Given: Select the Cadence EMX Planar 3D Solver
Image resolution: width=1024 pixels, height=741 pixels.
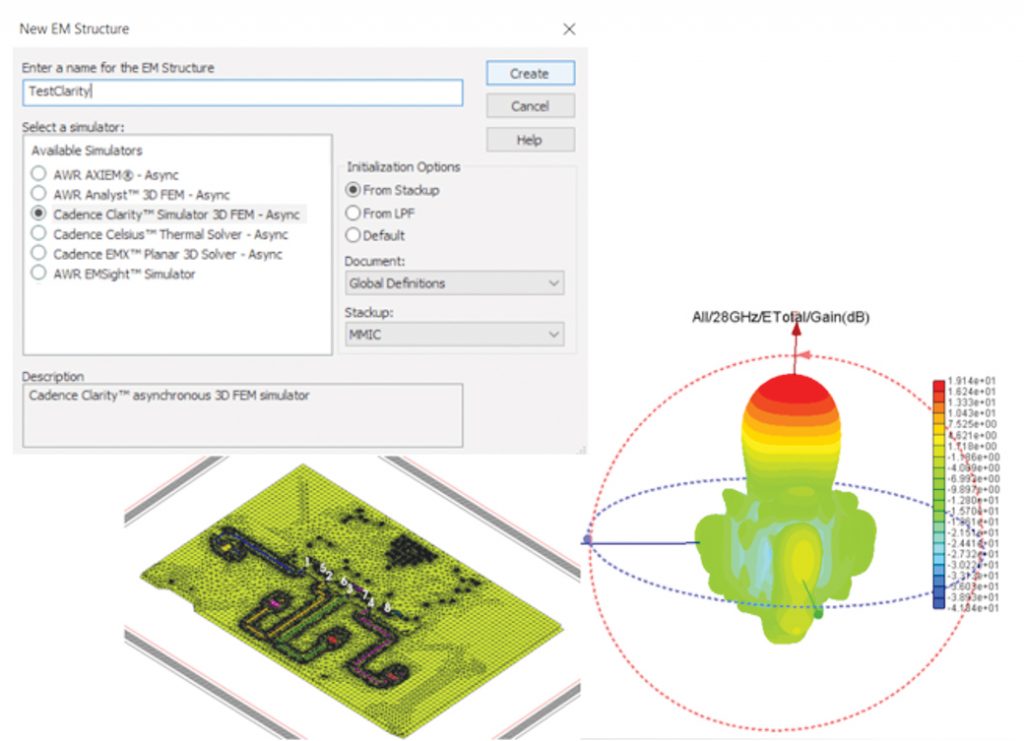Looking at the screenshot, I should [x=40, y=253].
